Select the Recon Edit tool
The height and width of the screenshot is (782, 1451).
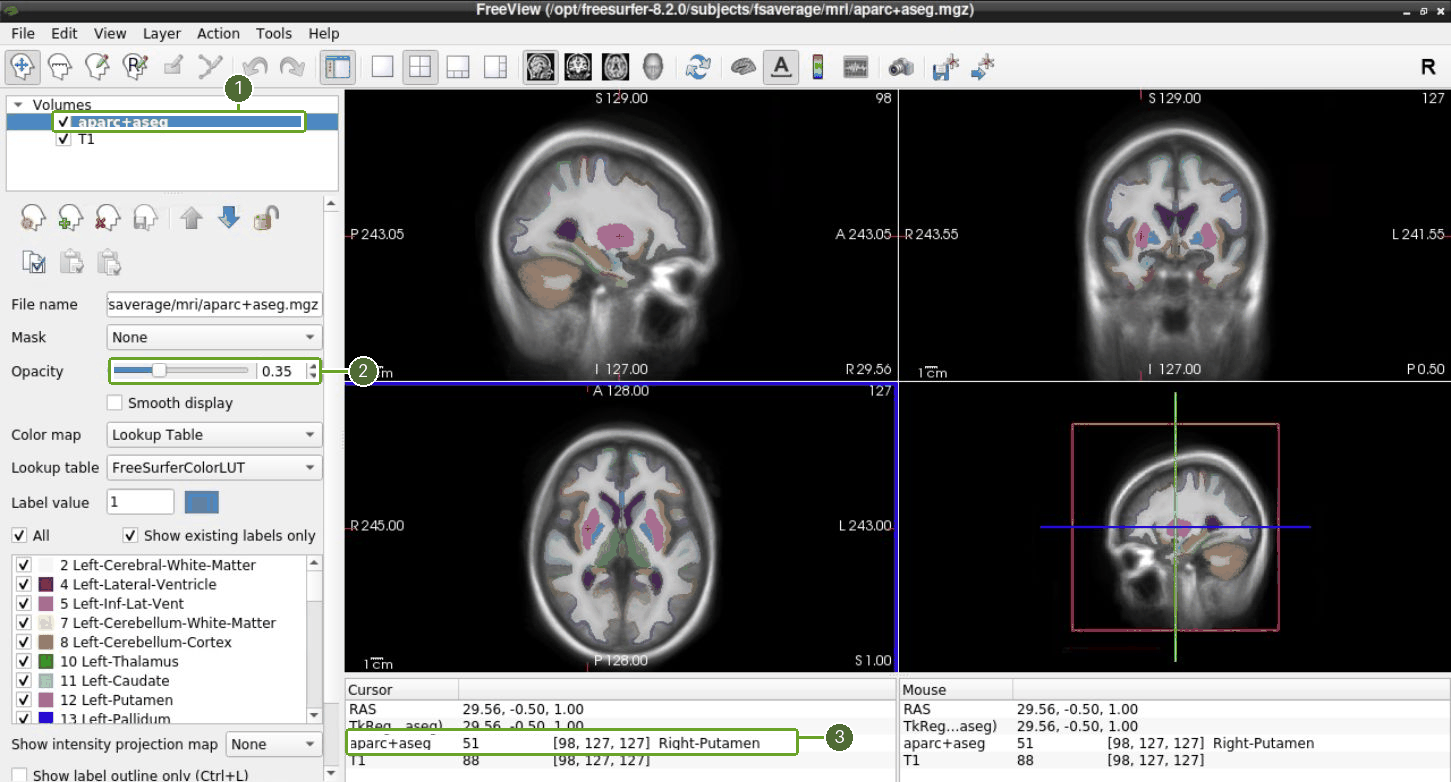tap(135, 67)
